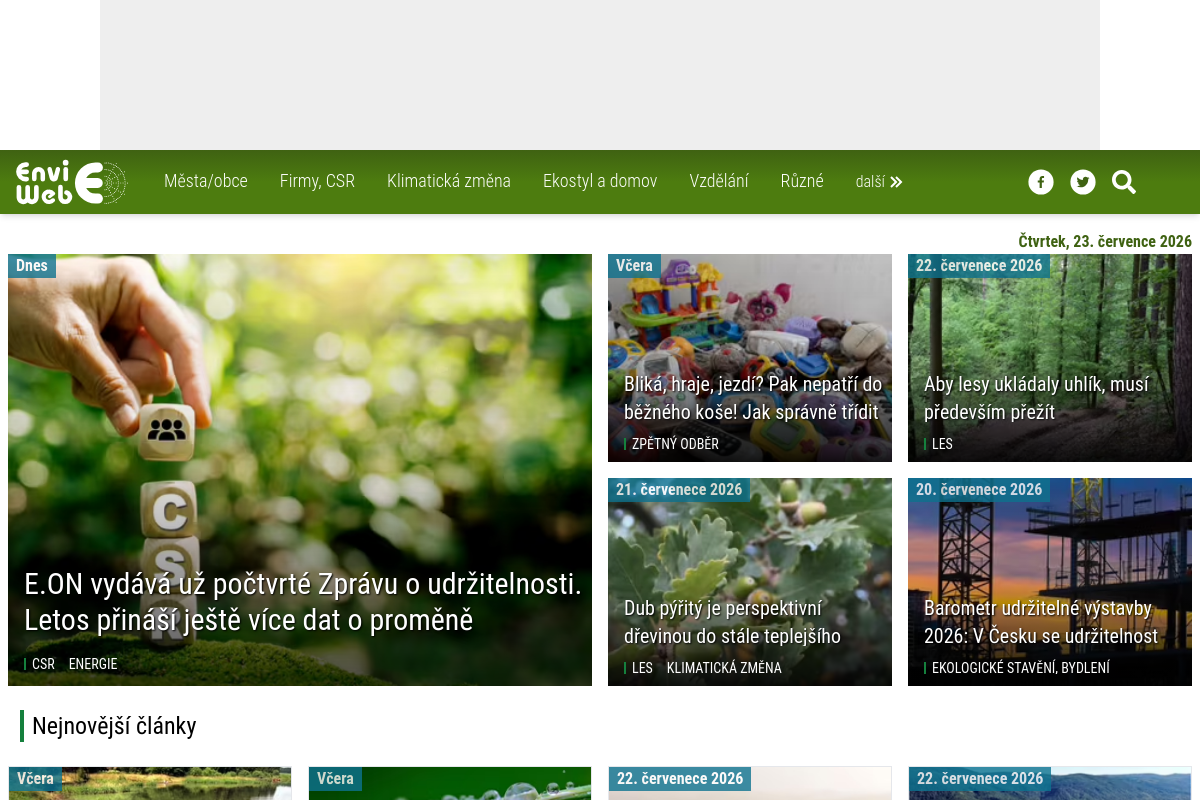
Task: Open the EnviWeb logo homepage link
Action: 72,182
